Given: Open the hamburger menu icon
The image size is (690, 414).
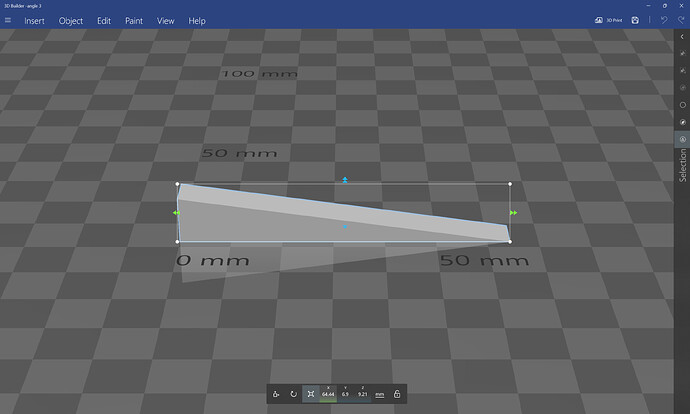Looking at the screenshot, I should 8,20.
